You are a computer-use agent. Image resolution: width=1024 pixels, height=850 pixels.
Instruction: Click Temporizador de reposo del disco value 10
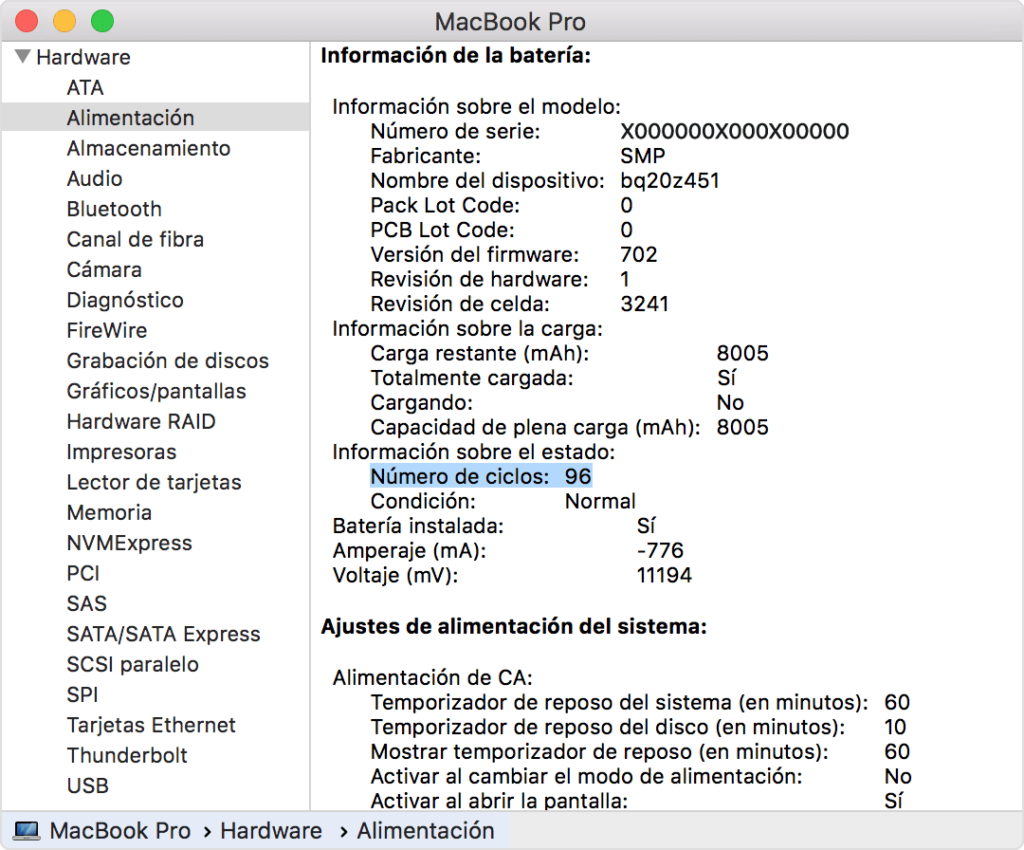(895, 727)
